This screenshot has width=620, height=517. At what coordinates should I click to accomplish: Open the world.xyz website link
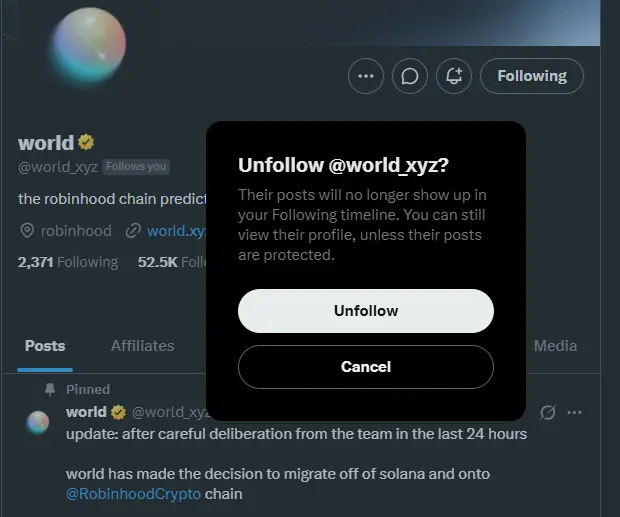(x=176, y=231)
